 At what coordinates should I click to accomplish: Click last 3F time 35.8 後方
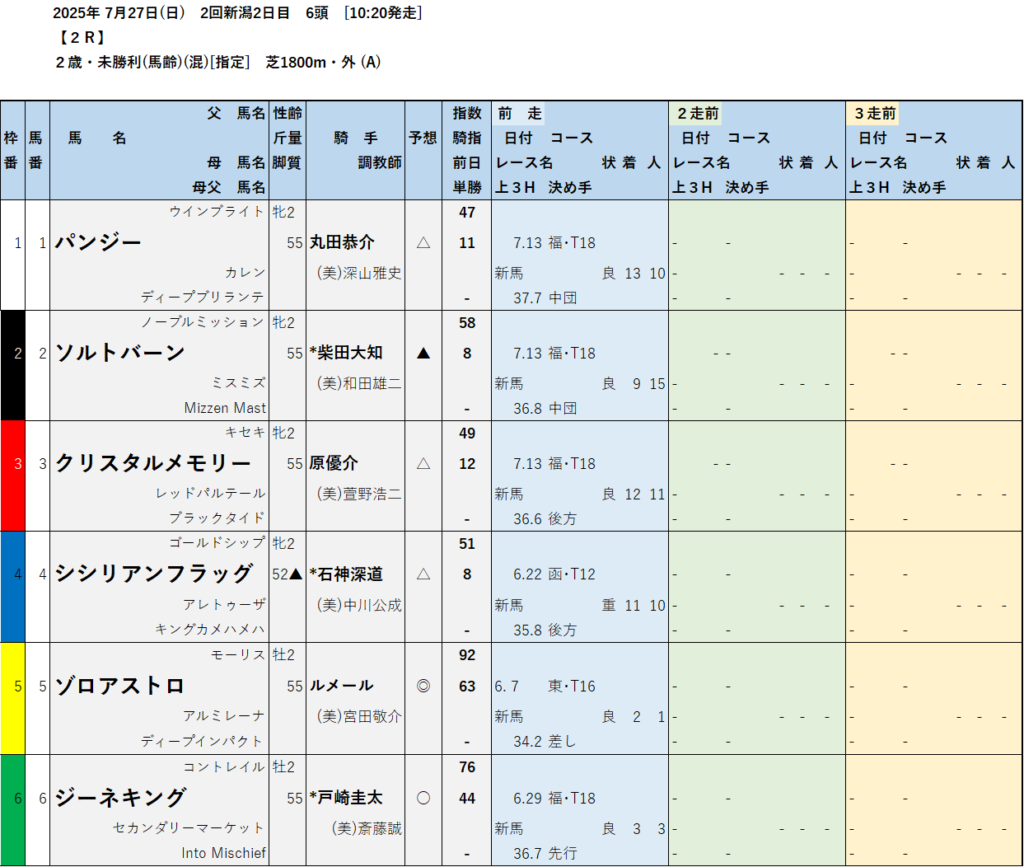[x=545, y=630]
